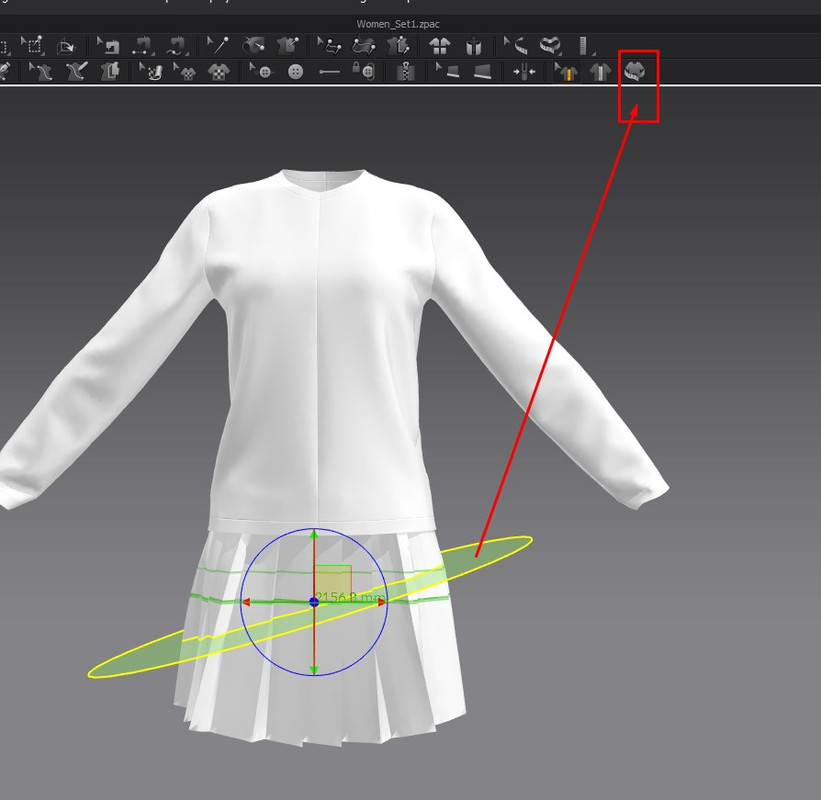Choose the Select/Move Button tool

point(260,71)
